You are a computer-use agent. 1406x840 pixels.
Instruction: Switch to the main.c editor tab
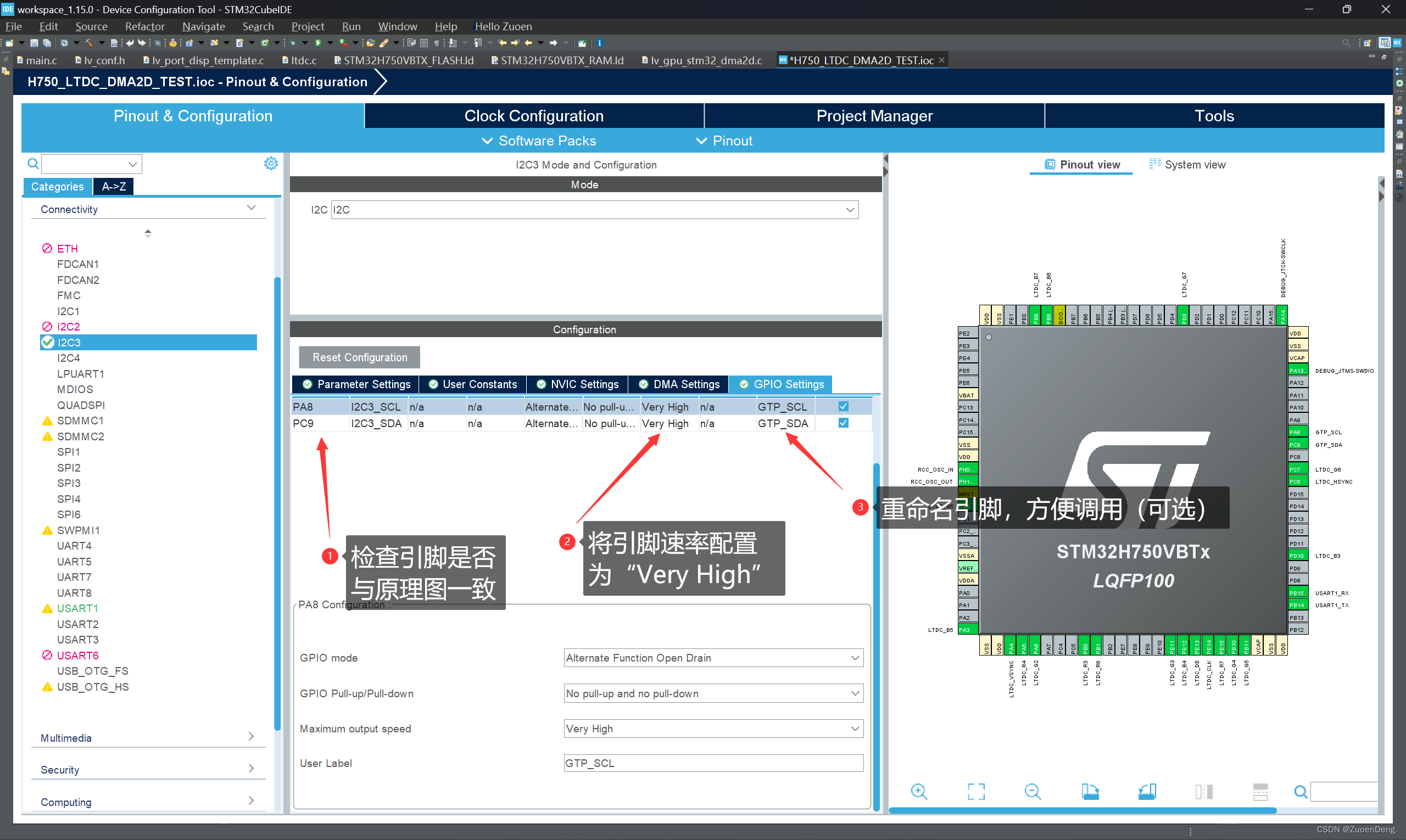coord(37,60)
